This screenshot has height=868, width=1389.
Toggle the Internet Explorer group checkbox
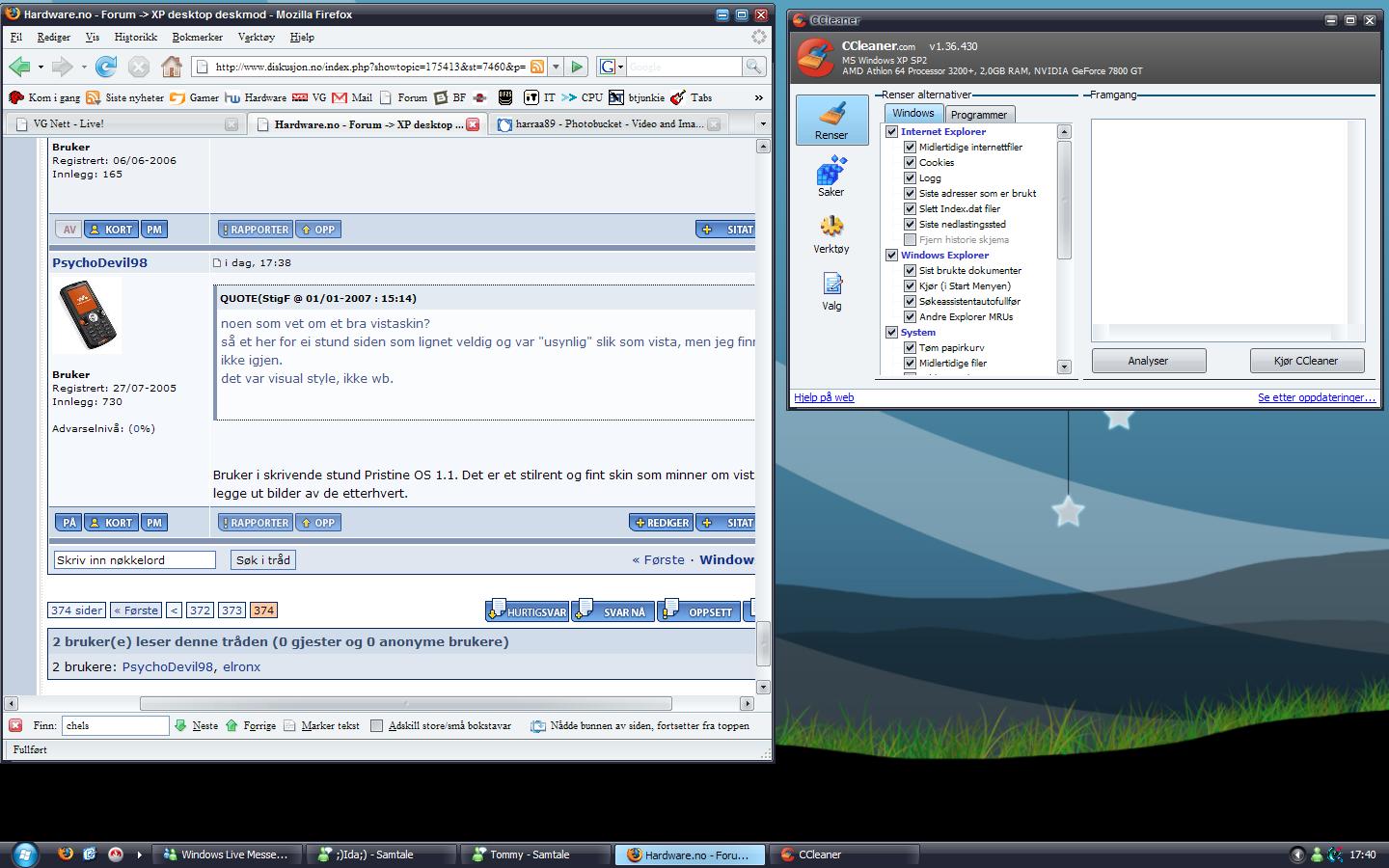[x=892, y=131]
